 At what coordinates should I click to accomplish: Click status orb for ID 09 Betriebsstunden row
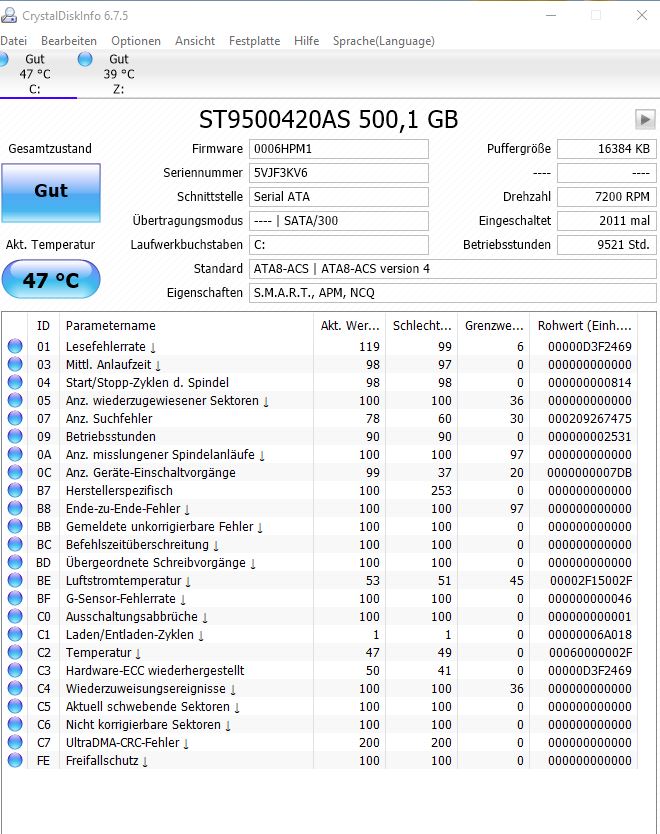(15, 436)
